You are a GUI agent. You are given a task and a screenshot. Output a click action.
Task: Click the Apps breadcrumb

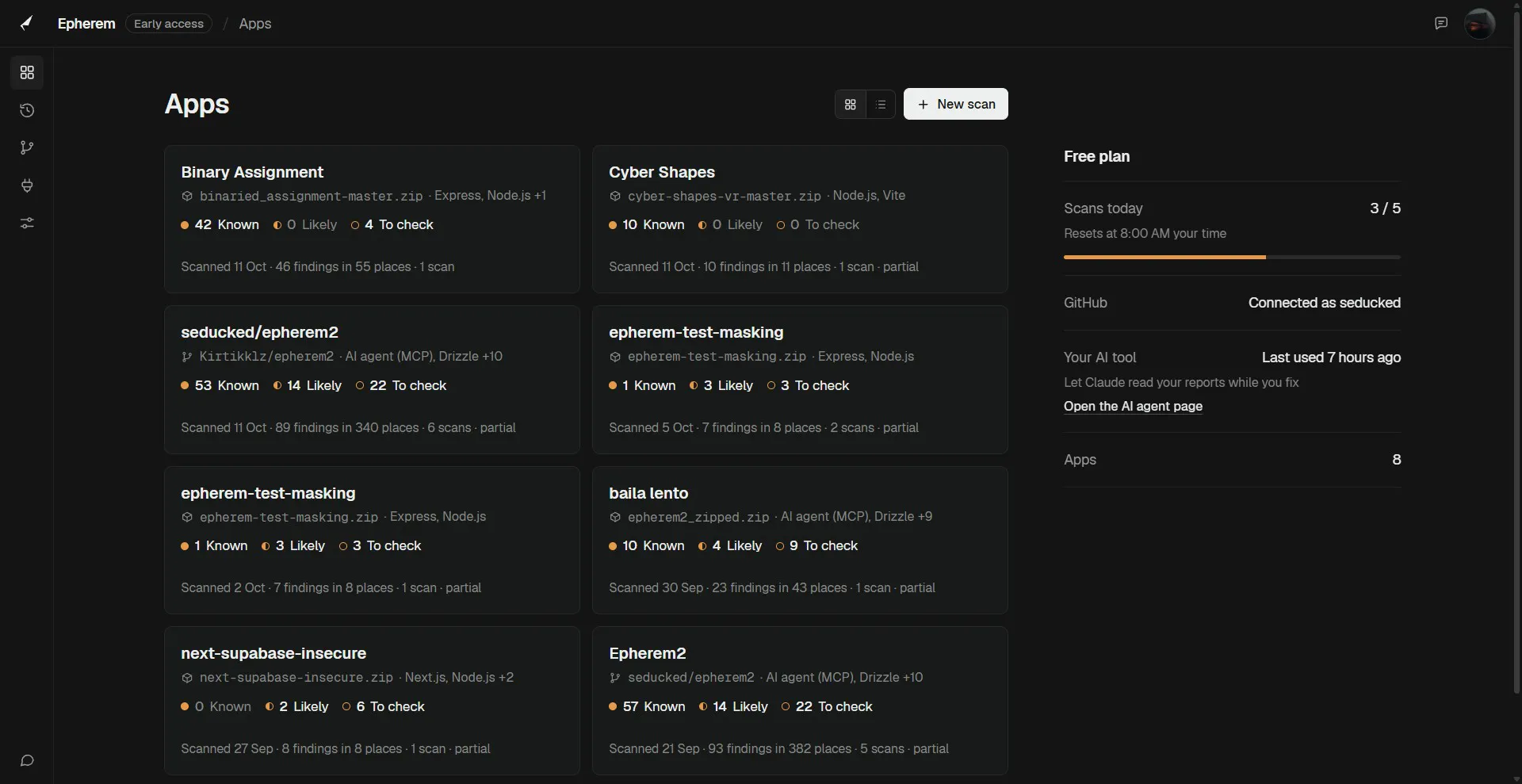point(255,24)
